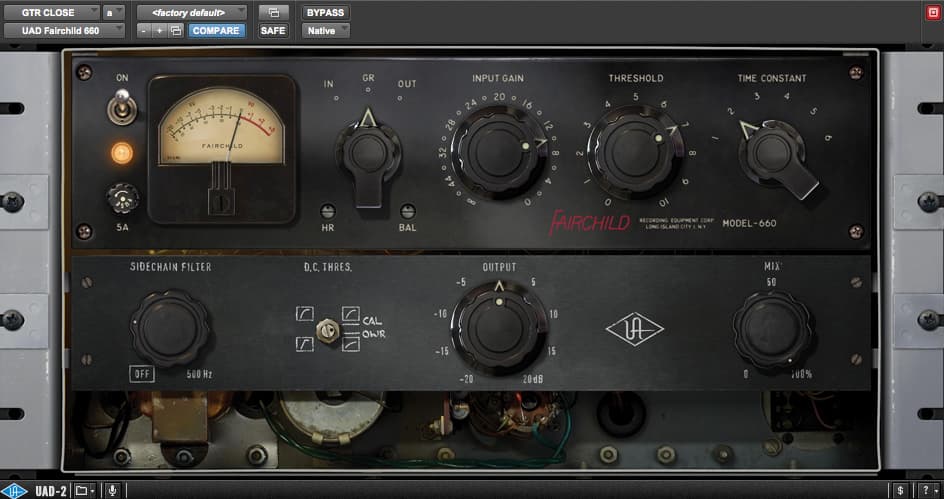Image resolution: width=944 pixels, height=499 pixels.
Task: Open the UAD preset folder menu
Action: coord(85,491)
